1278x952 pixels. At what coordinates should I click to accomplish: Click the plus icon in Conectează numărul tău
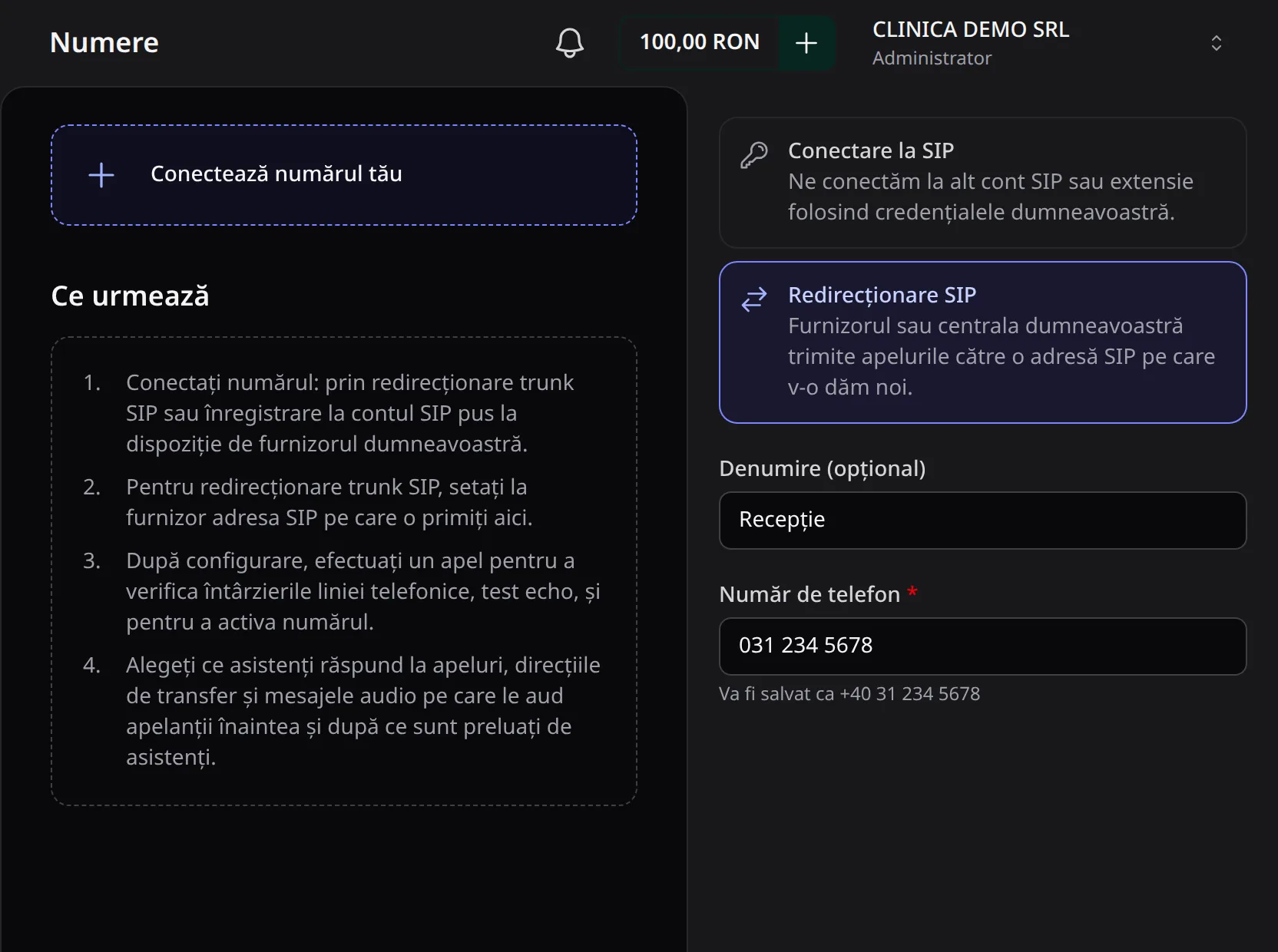point(101,175)
